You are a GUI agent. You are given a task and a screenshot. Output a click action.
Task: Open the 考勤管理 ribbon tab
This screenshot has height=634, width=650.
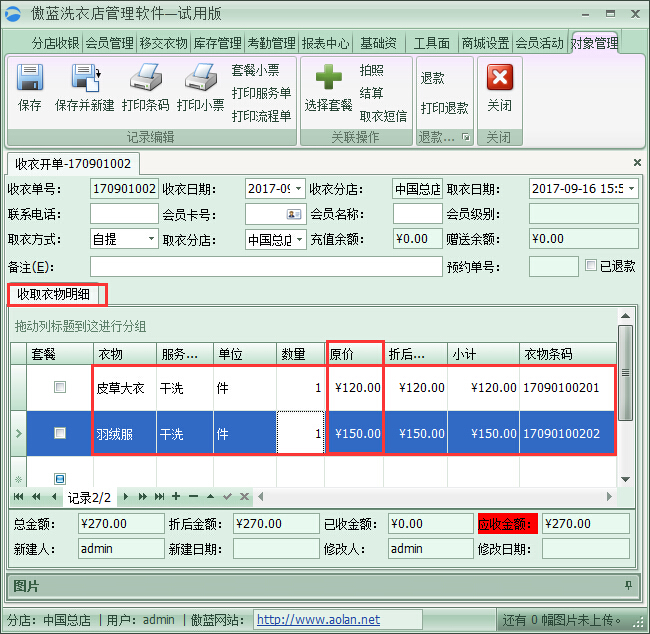coord(272,43)
